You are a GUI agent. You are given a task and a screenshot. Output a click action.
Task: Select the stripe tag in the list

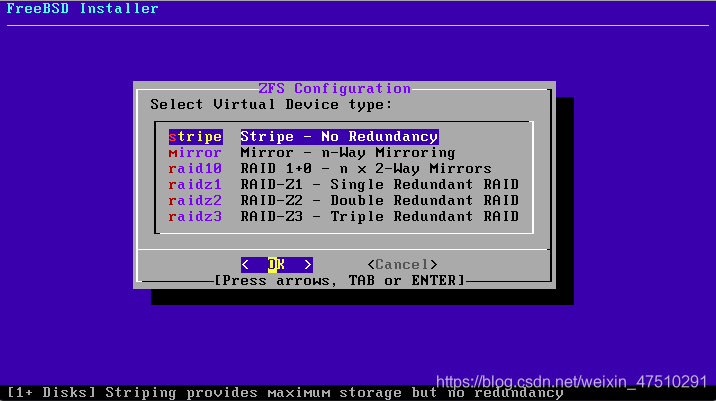tap(195, 137)
